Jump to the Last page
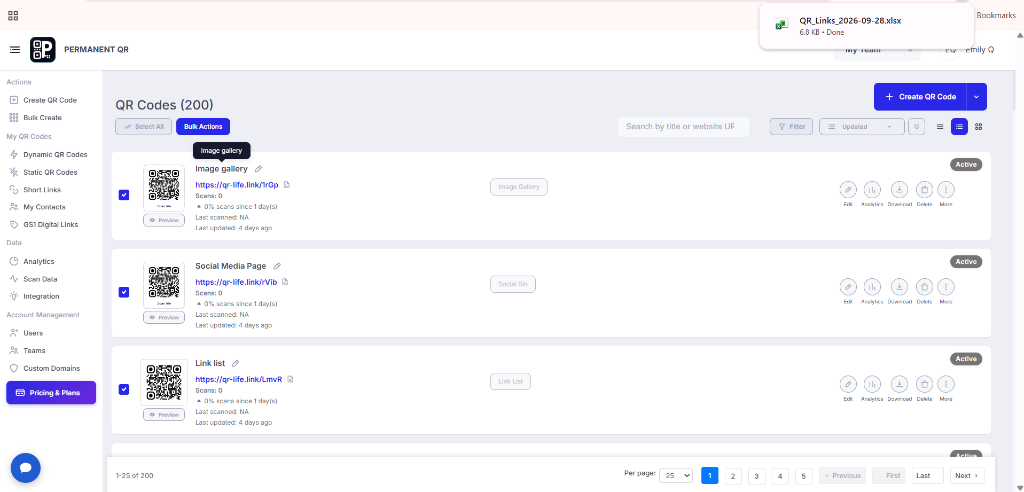 tap(928, 476)
